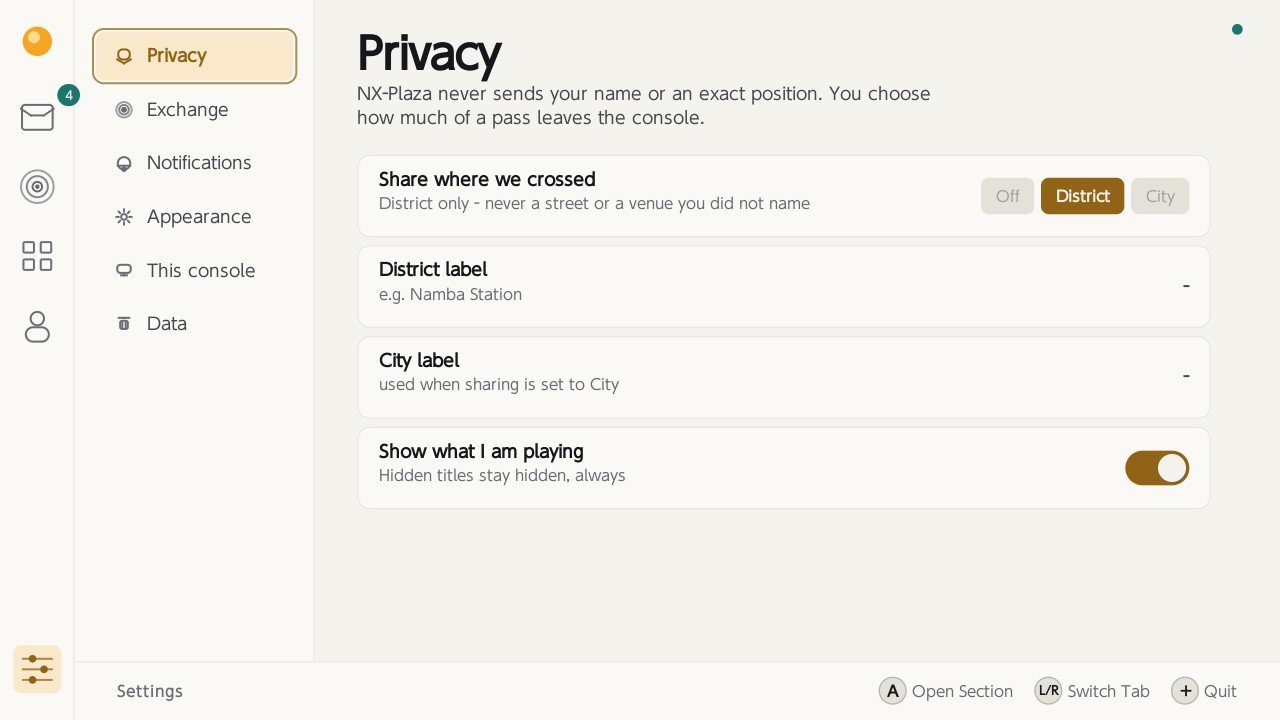This screenshot has height=720, width=1280.
Task: Set sharing to City
Action: click(x=1160, y=196)
